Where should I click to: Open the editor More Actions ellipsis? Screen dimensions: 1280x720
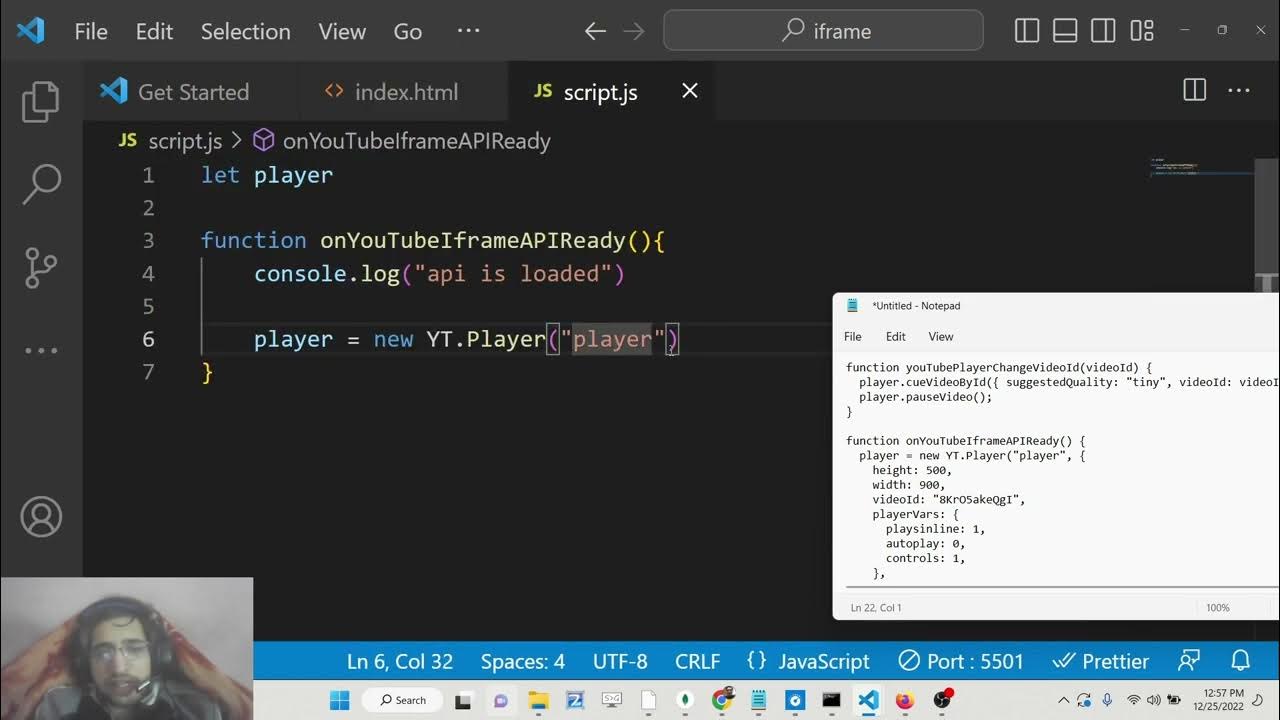(1239, 91)
